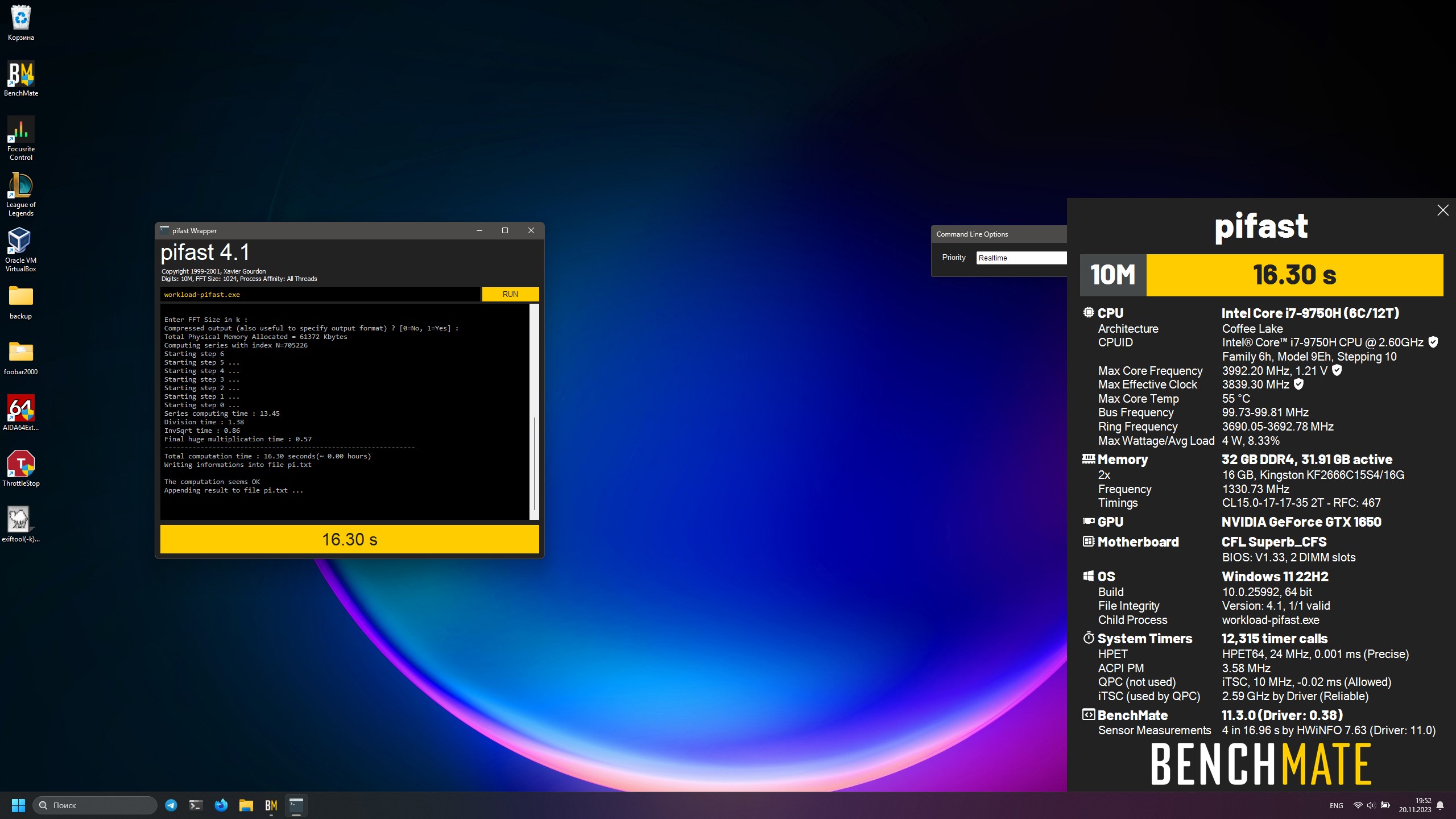Screen dimensions: 1456x819
Task: Close the pifast Wrapper window
Action: click(531, 230)
